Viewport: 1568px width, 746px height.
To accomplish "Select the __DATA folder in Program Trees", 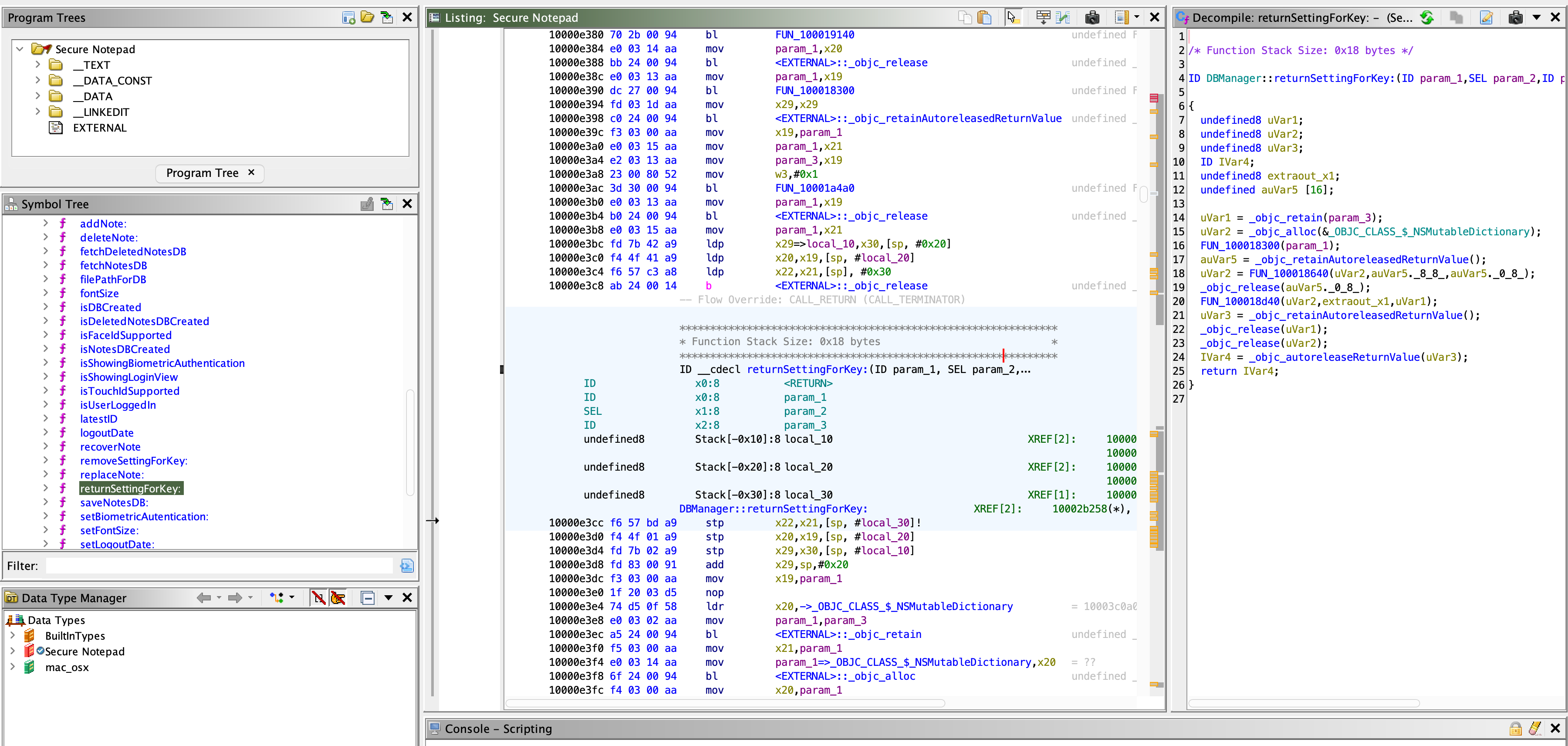I will pyautogui.click(x=92, y=96).
